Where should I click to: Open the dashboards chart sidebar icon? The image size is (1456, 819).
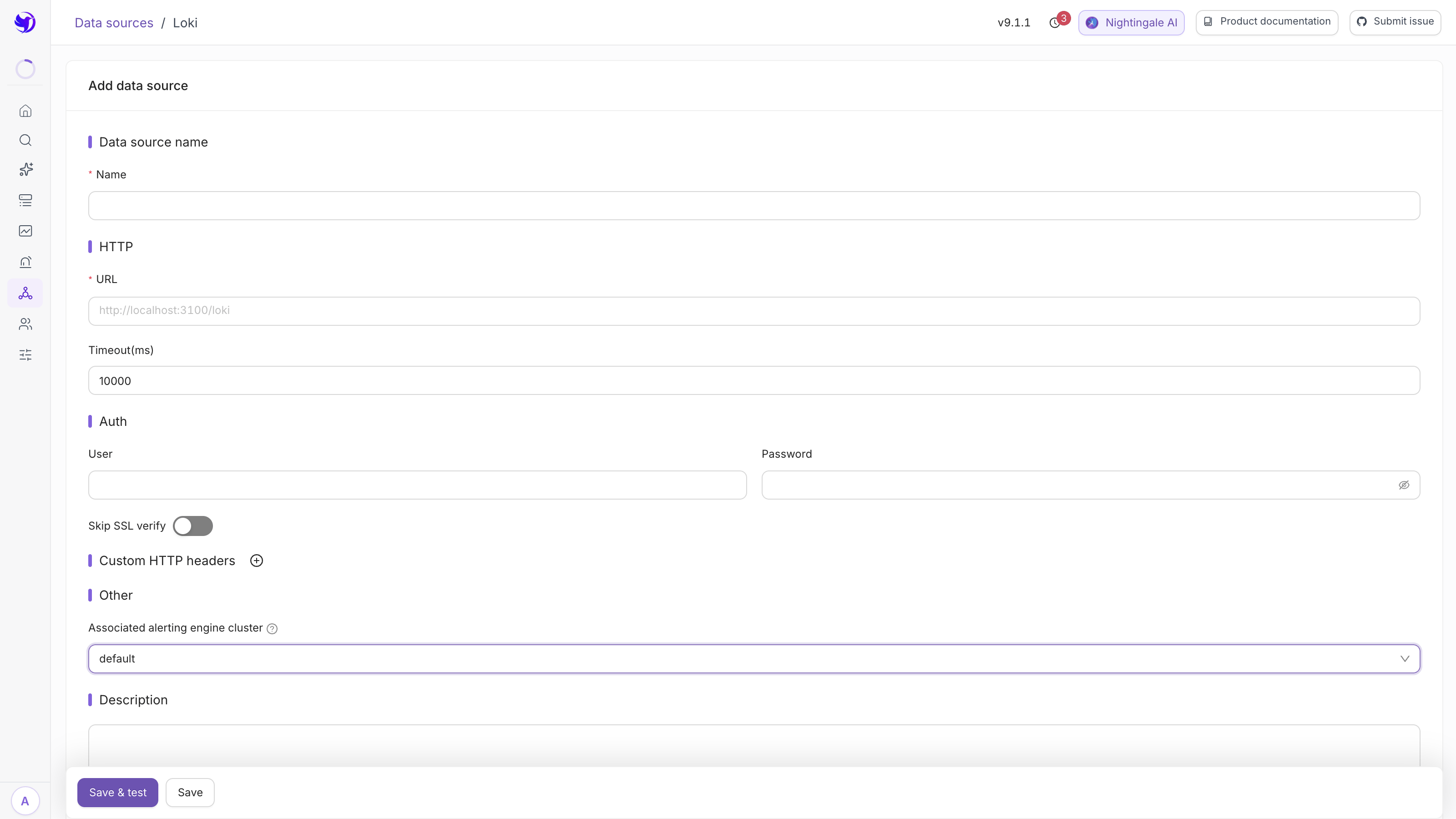coord(25,231)
